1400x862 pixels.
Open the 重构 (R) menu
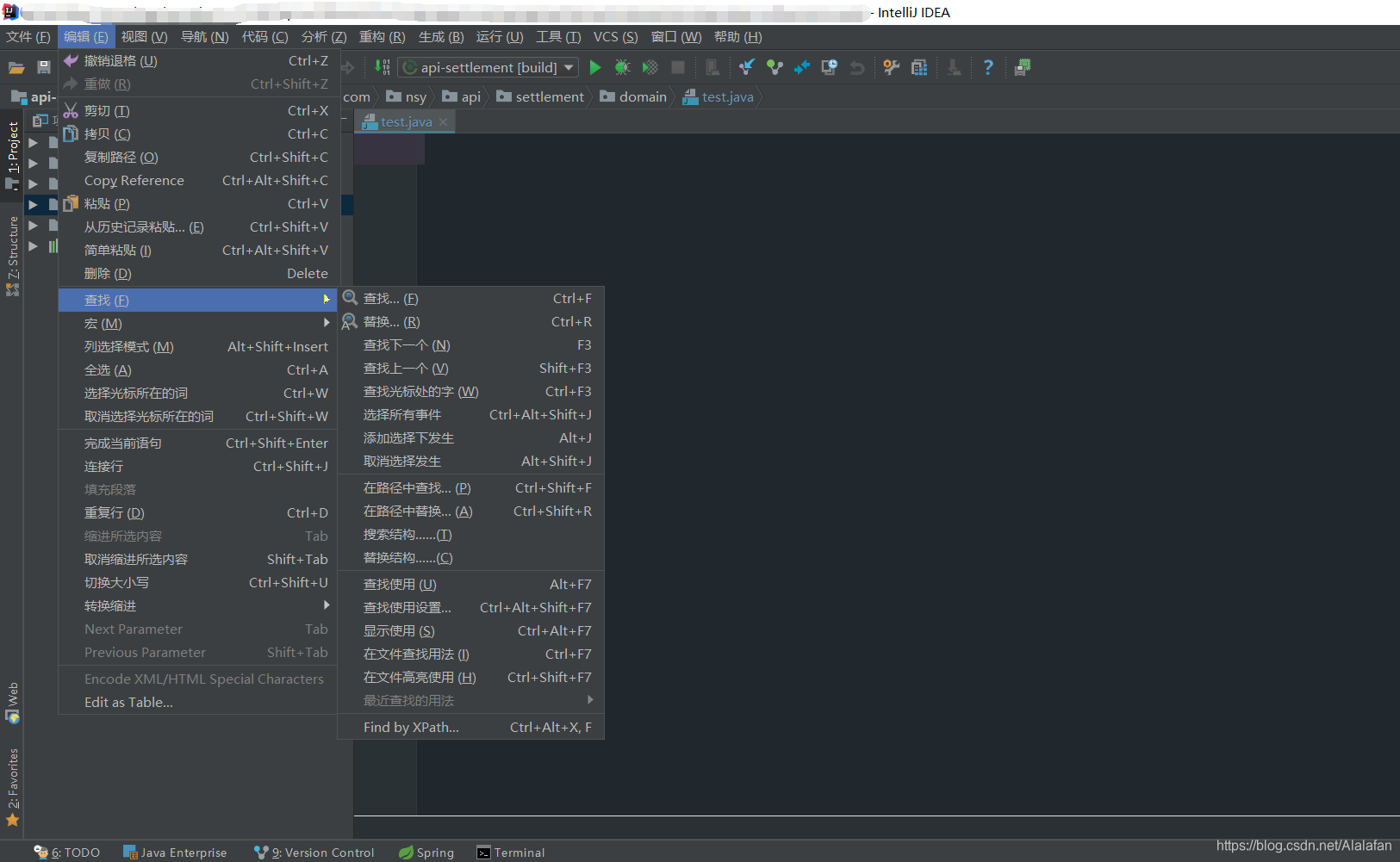(382, 37)
